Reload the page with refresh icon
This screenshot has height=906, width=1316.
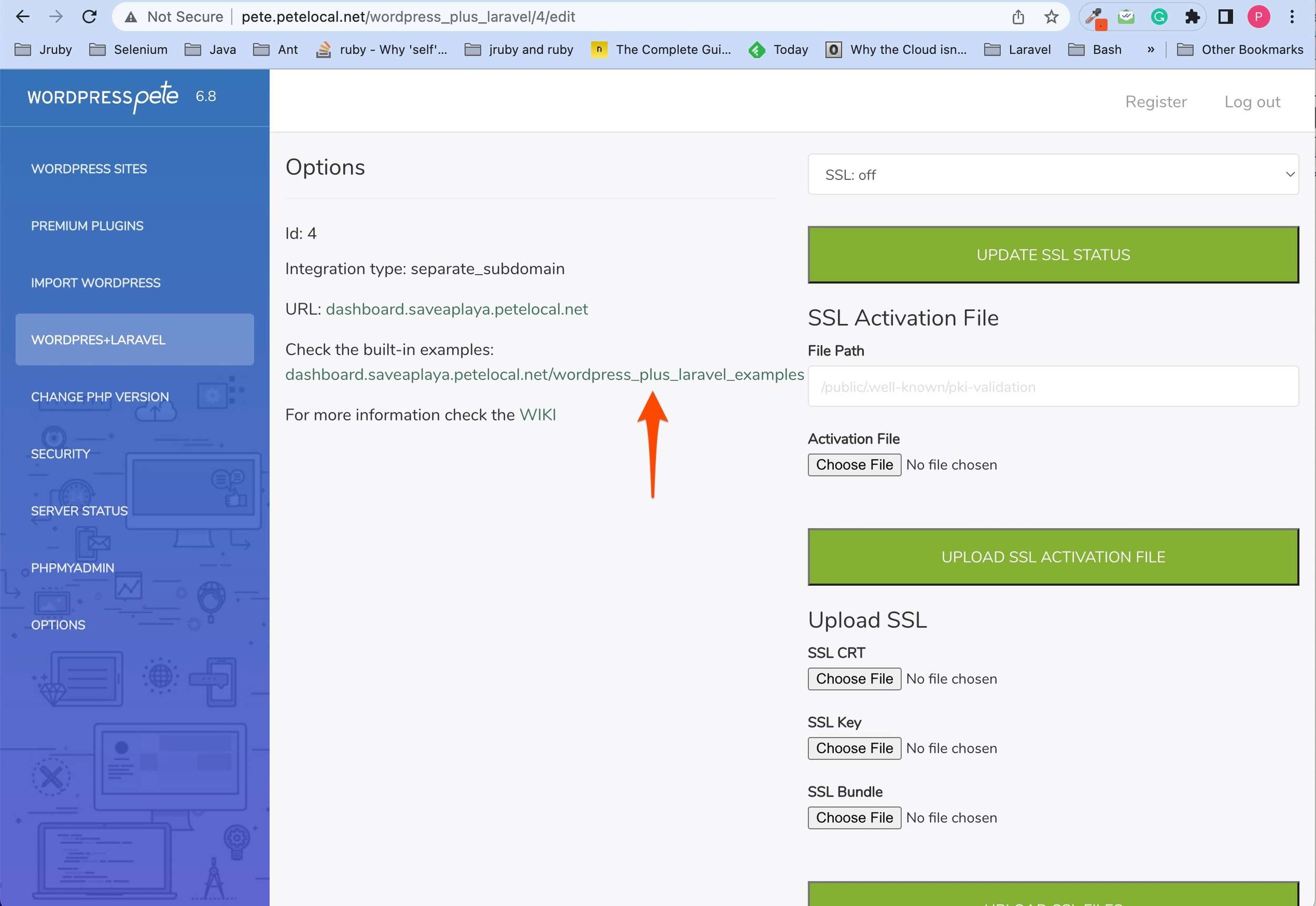89,16
